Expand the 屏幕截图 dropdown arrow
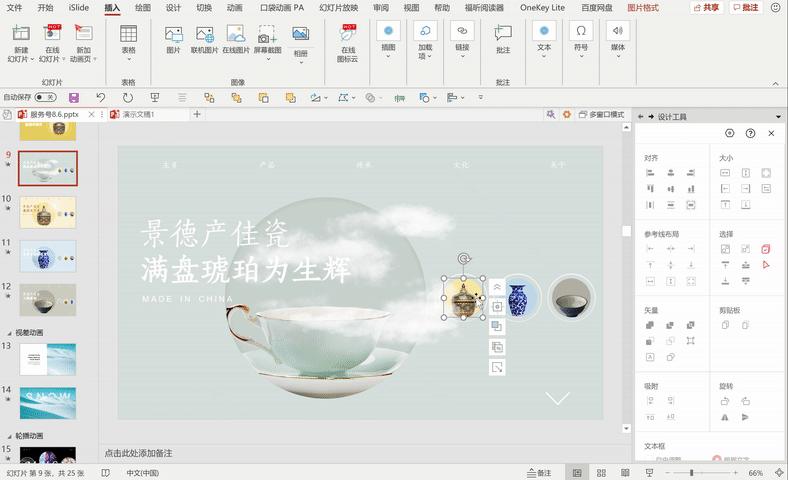The height and width of the screenshot is (480, 788). click(268, 59)
